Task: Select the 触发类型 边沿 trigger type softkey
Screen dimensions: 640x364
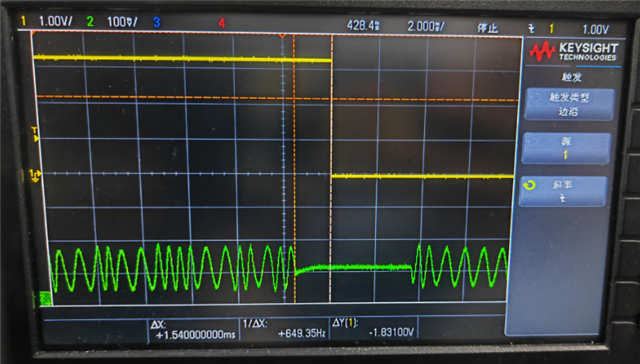Action: click(x=569, y=104)
